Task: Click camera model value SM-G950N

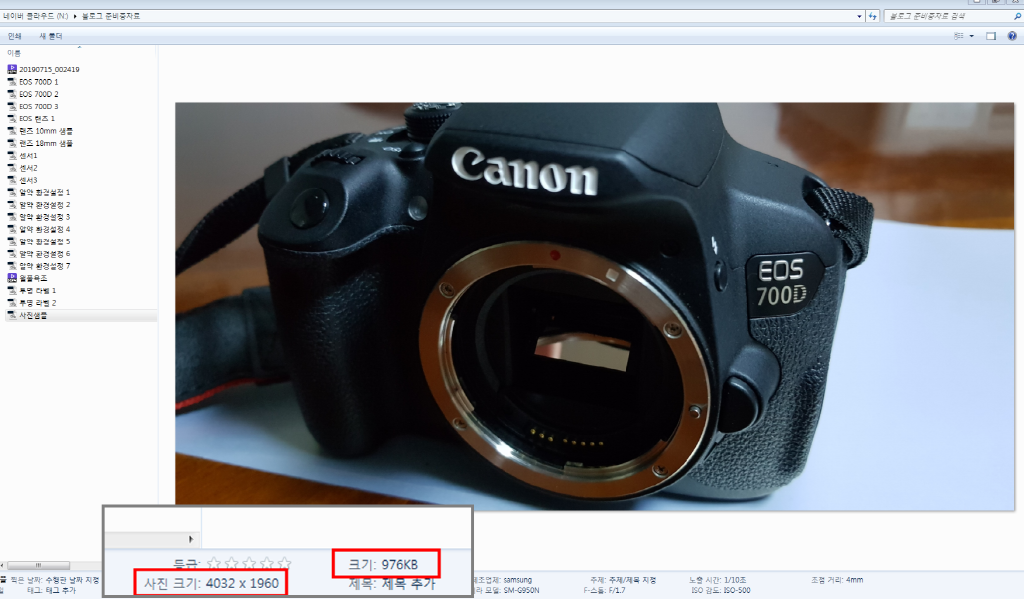Action: [x=521, y=591]
